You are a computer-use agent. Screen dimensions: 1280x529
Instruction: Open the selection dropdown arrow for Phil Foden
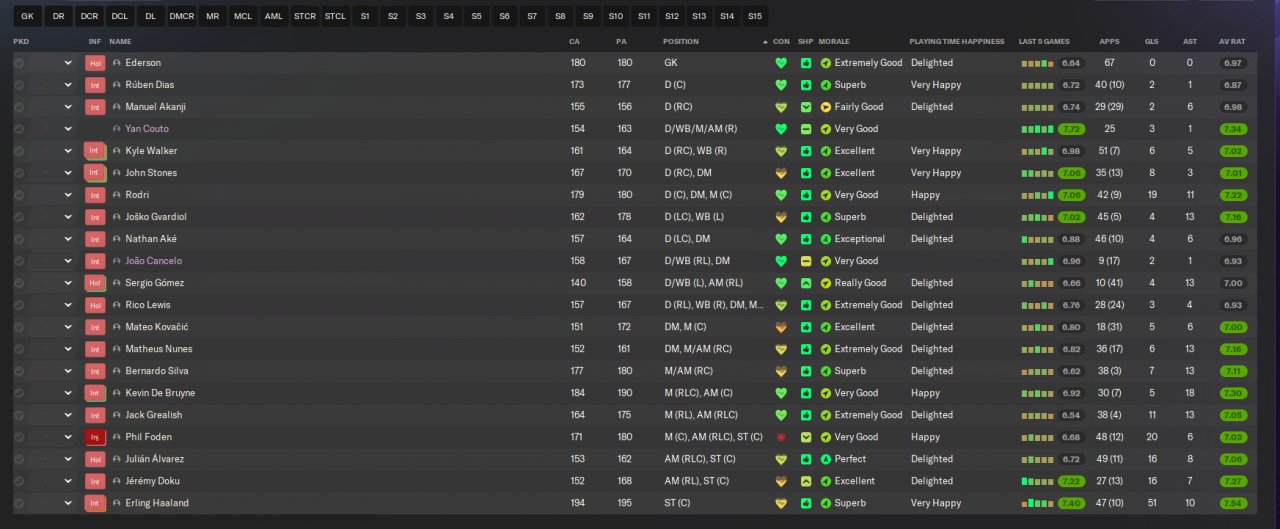[69, 437]
